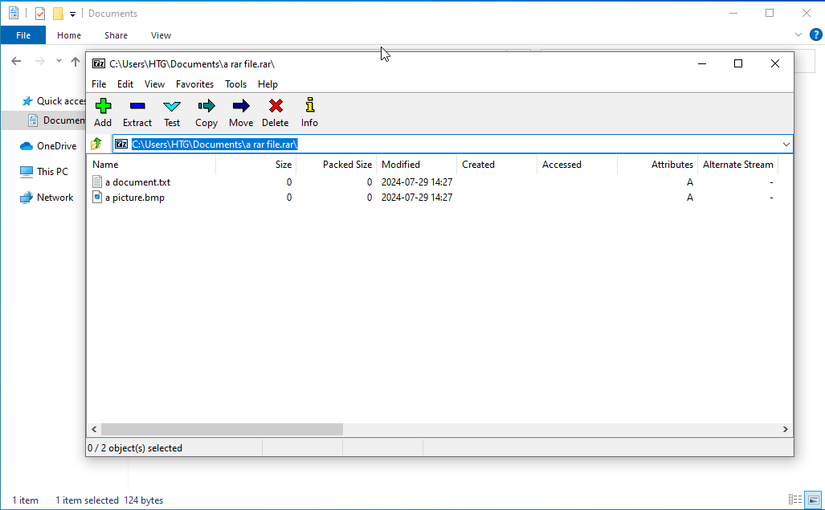Viewport: 825px width, 510px height.
Task: Click the Extract toolbar button
Action: pos(137,113)
